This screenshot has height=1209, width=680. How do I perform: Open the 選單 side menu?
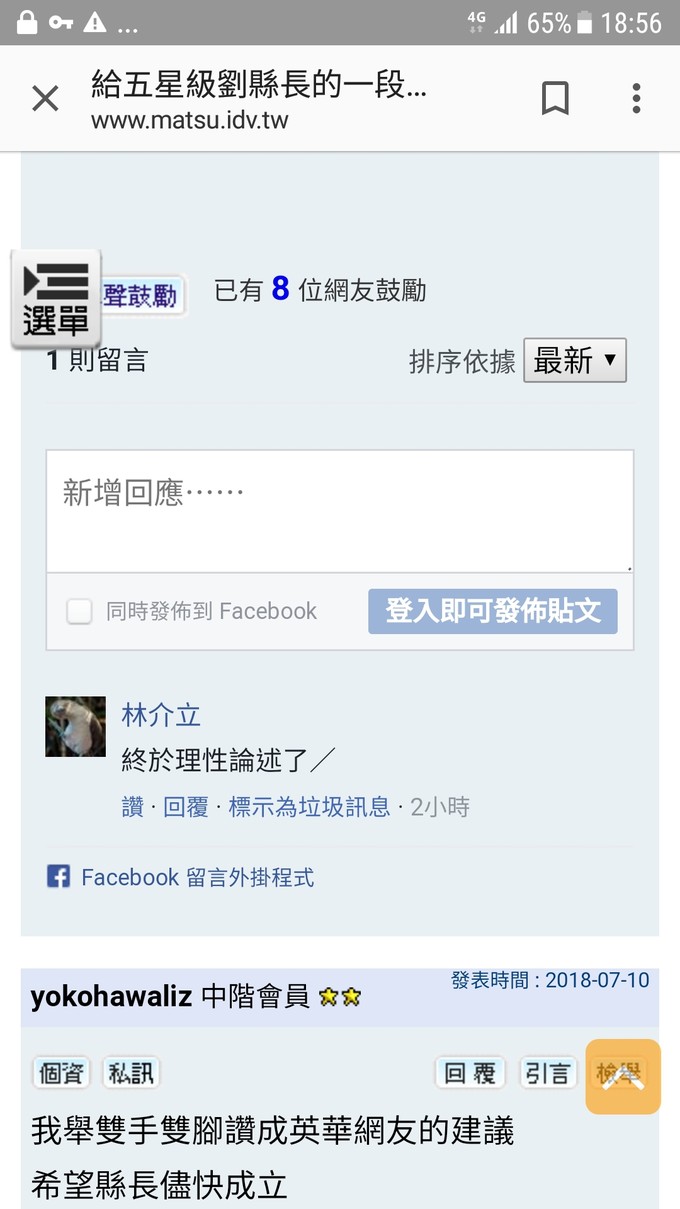point(56,299)
